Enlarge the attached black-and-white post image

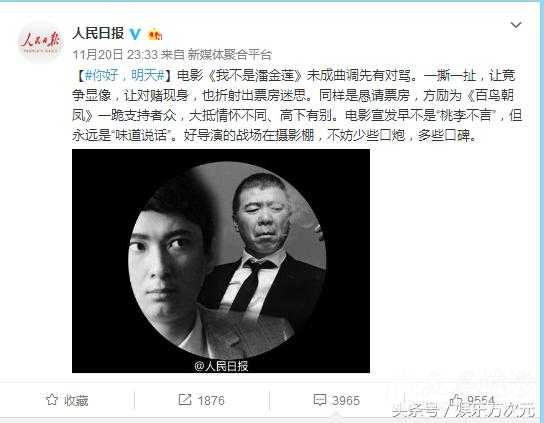pyautogui.click(x=221, y=261)
